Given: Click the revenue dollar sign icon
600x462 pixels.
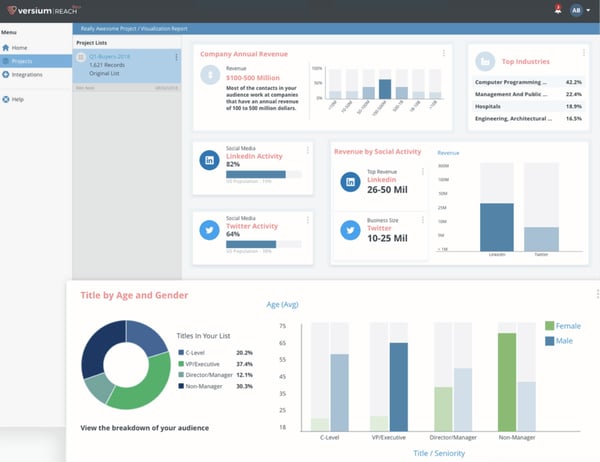Looking at the screenshot, I should [211, 74].
